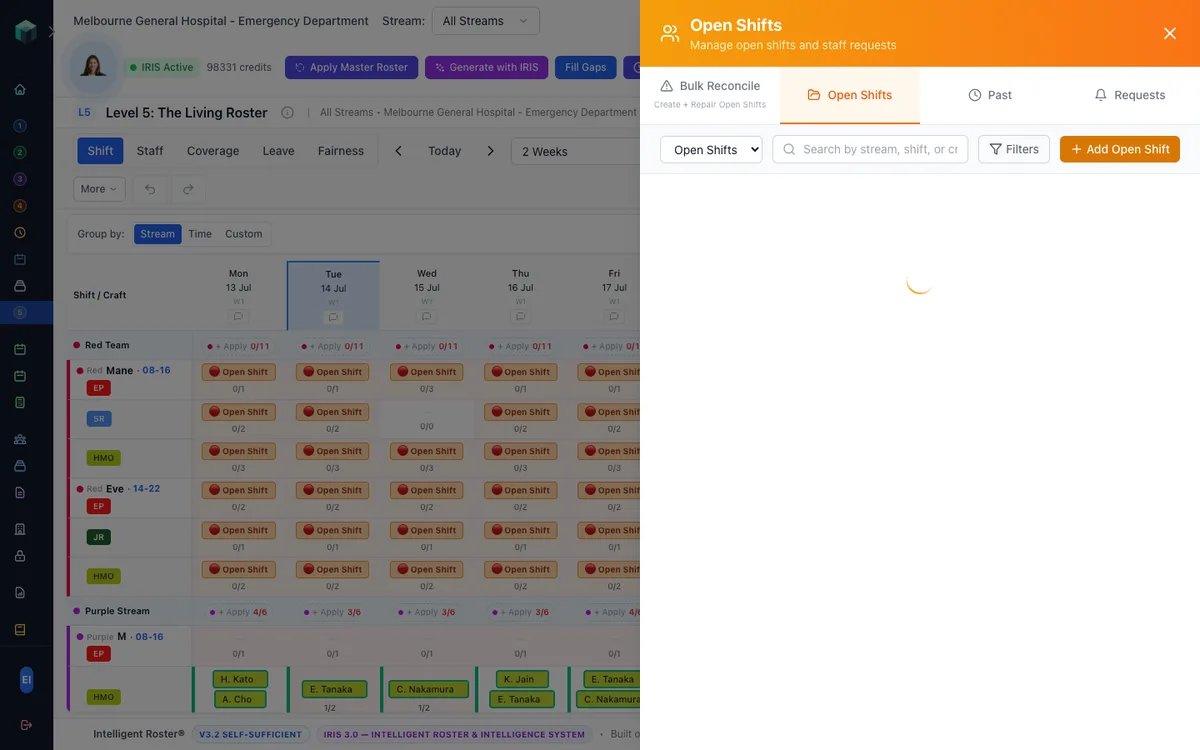
Task: Click the blue SR role badge
Action: pyautogui.click(x=98, y=419)
